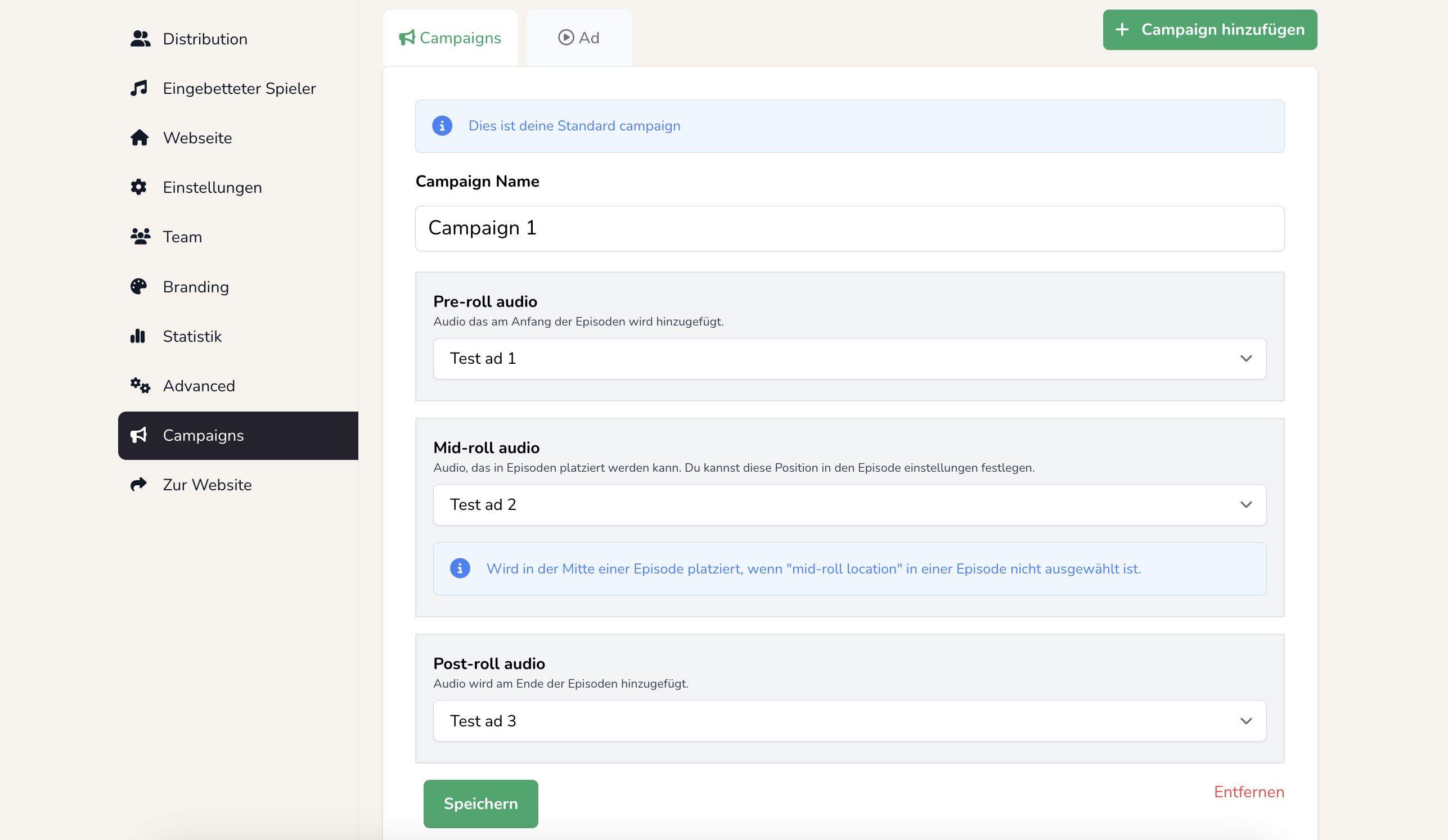Open Post-roll audio dropdown showing Test ad 3
Viewport: 1448px width, 840px height.
[x=849, y=721]
